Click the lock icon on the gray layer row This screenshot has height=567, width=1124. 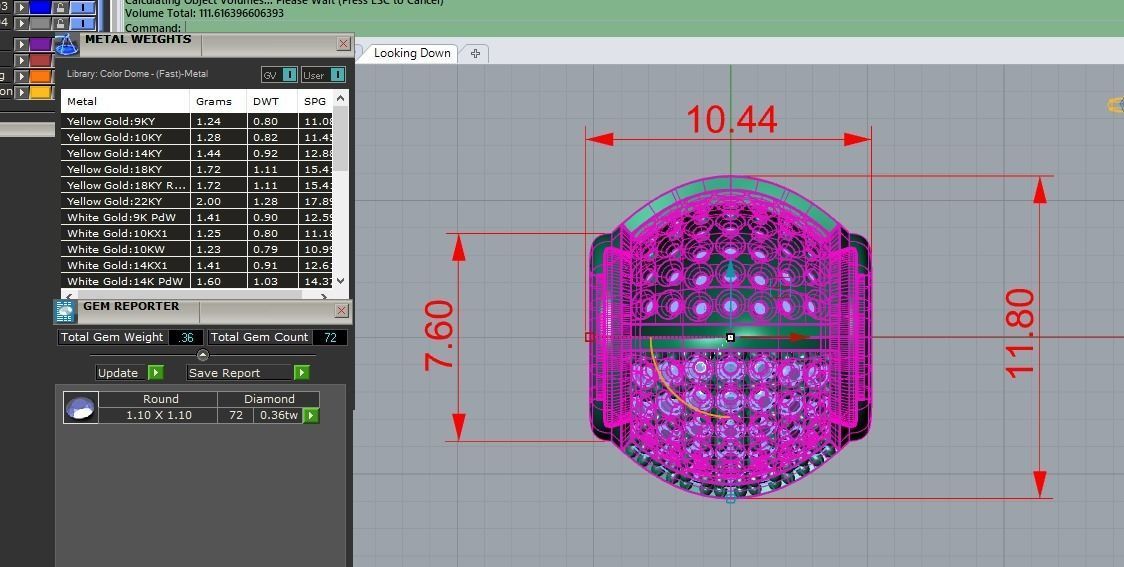pyautogui.click(x=60, y=24)
